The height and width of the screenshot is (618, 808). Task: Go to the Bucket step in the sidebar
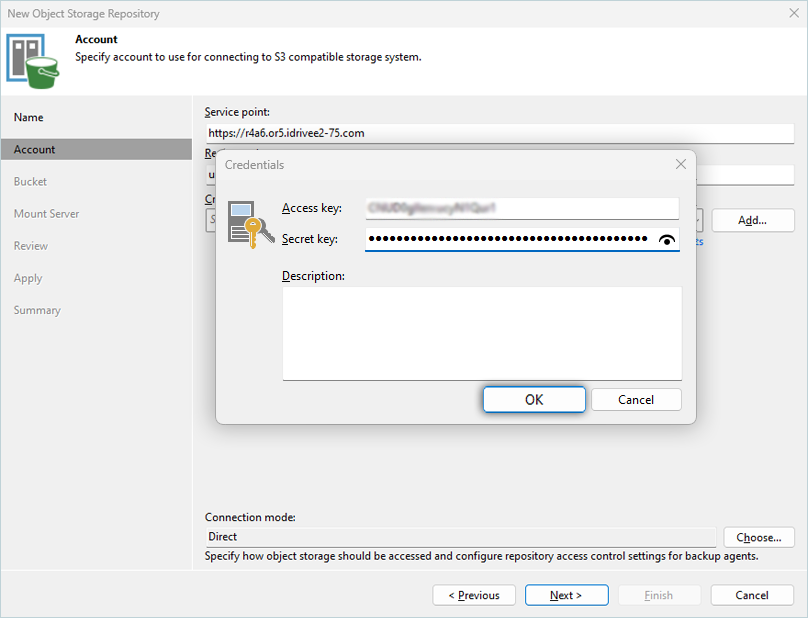[31, 182]
